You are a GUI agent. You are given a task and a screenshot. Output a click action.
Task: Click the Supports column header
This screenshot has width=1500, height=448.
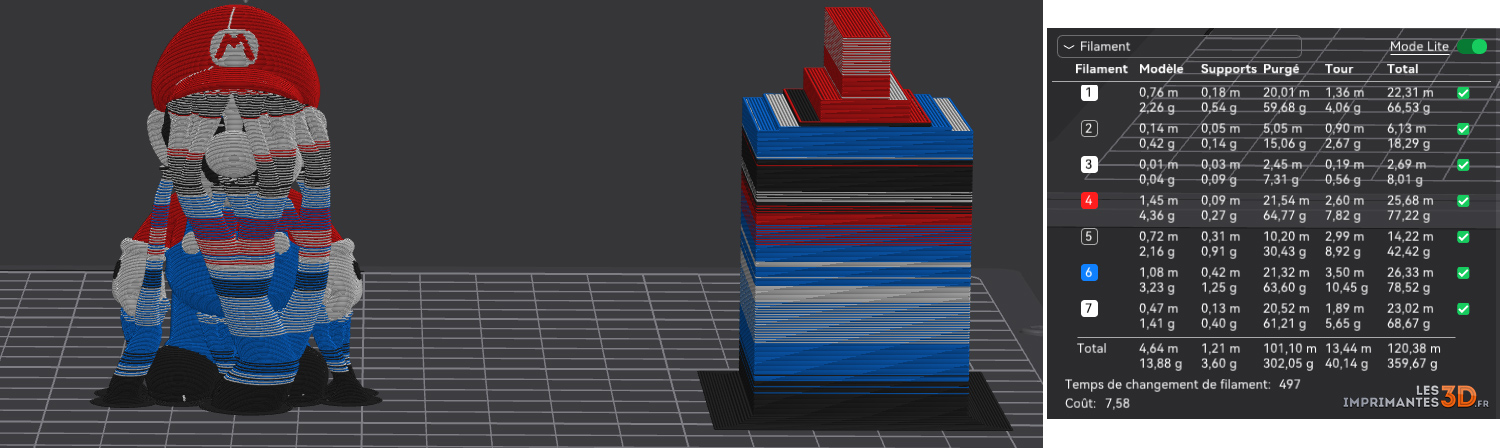coord(1229,69)
